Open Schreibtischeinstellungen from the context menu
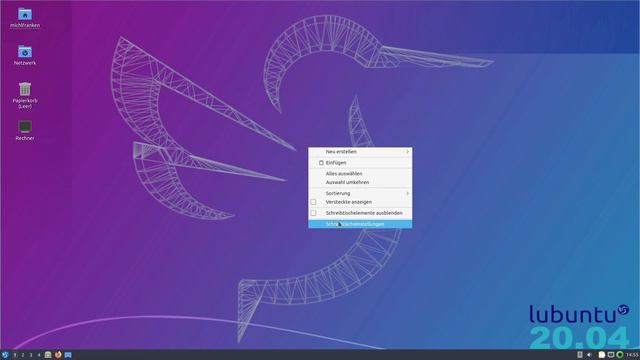Viewport: 640px width, 360px height. click(360, 224)
